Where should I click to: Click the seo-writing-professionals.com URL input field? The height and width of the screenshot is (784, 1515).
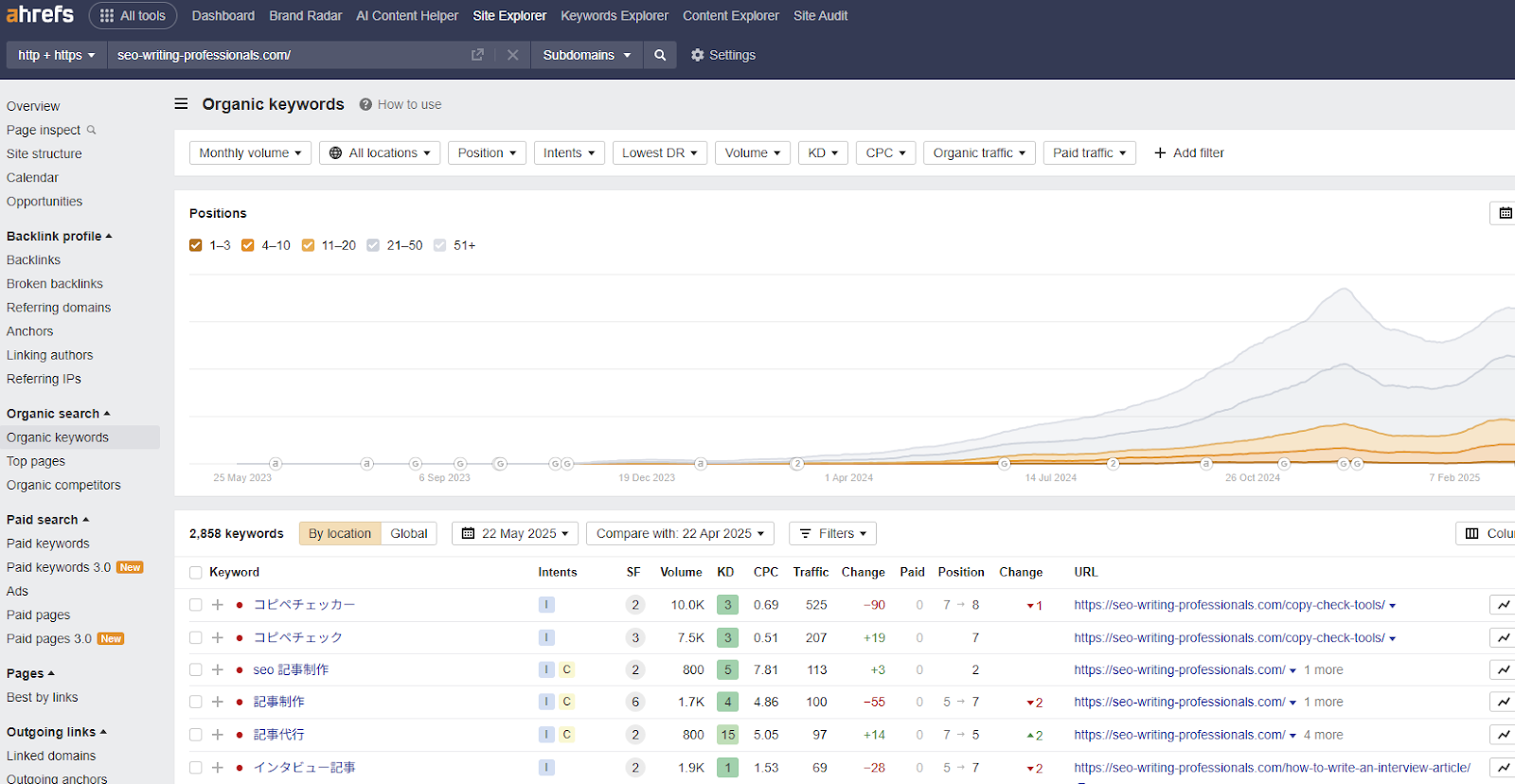[x=284, y=55]
